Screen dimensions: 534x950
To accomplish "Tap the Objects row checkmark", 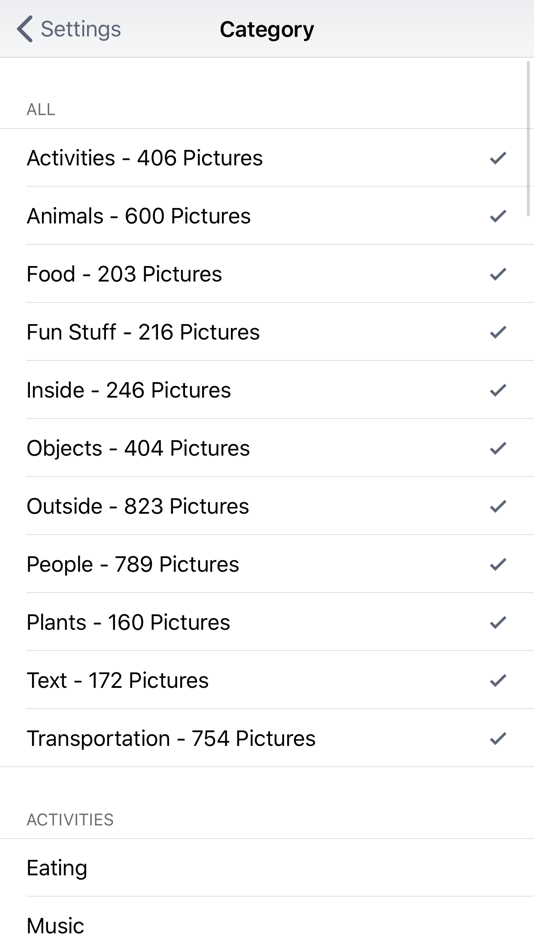I will (498, 448).
